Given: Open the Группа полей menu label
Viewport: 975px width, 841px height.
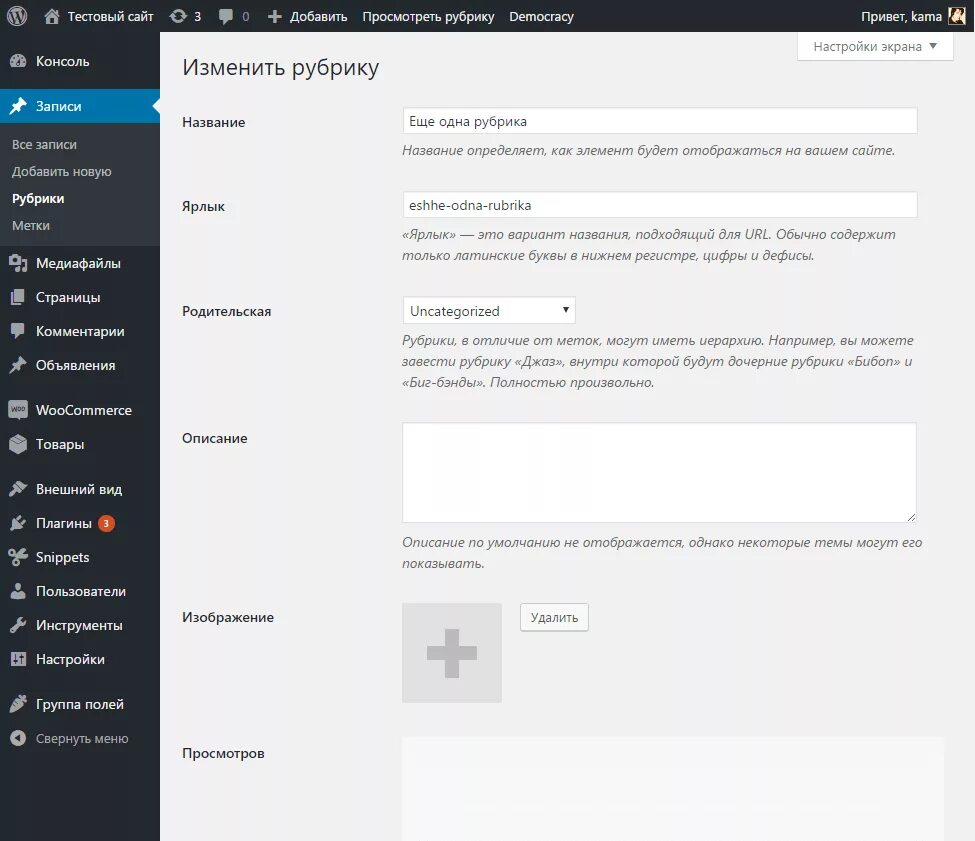Looking at the screenshot, I should point(80,704).
